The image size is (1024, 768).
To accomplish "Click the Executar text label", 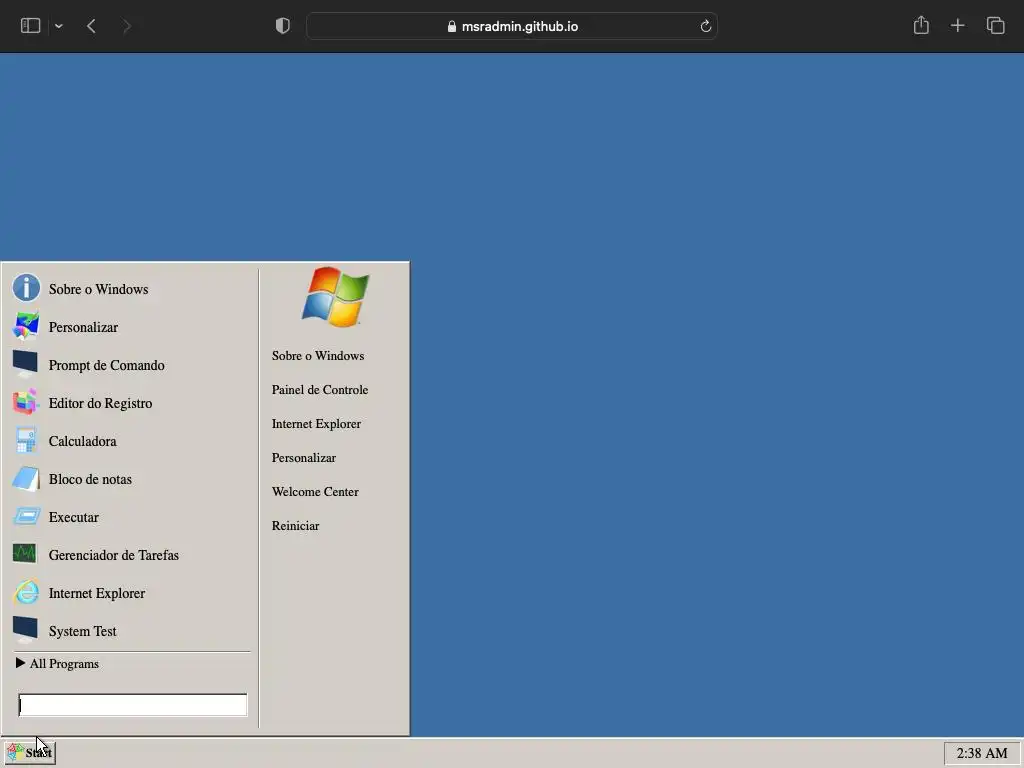I will (74, 517).
